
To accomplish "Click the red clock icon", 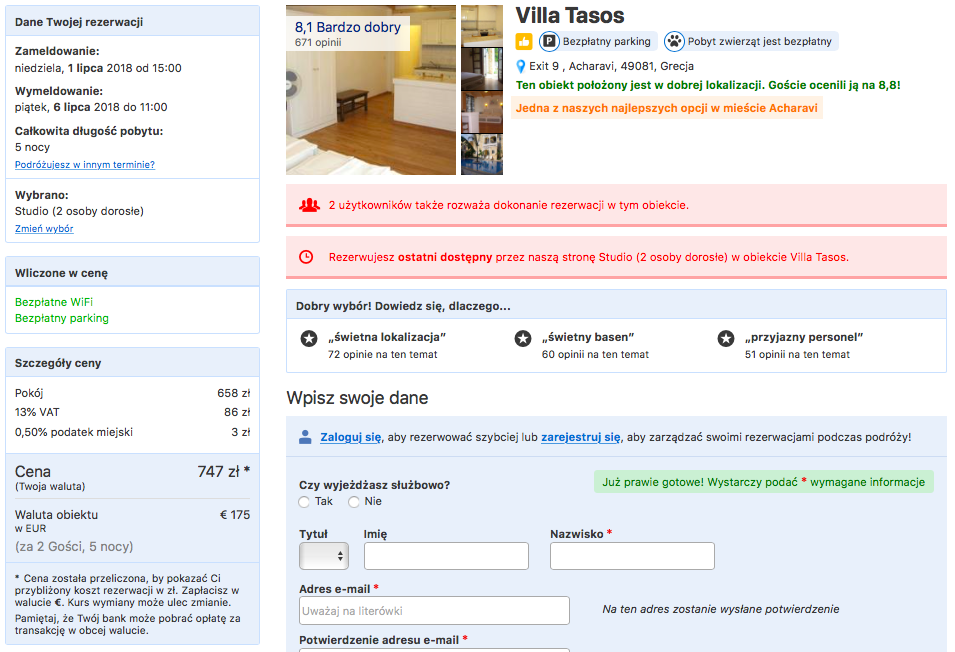I will click(306, 257).
